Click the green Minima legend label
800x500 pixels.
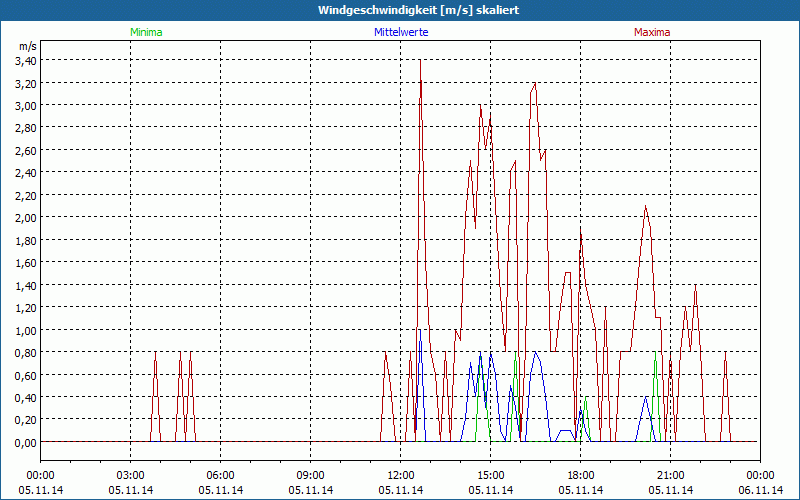point(146,32)
